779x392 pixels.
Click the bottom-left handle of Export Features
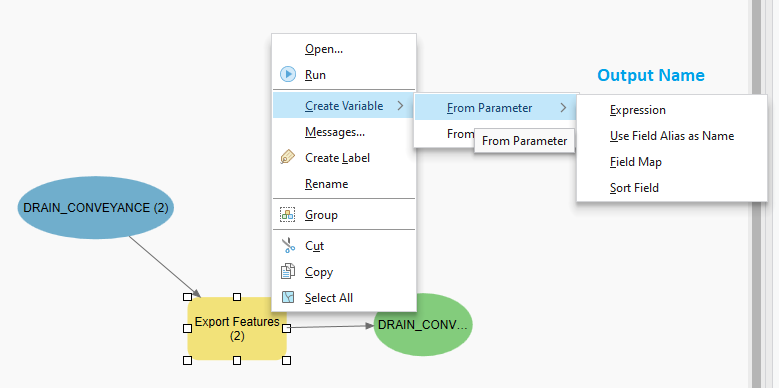click(187, 360)
